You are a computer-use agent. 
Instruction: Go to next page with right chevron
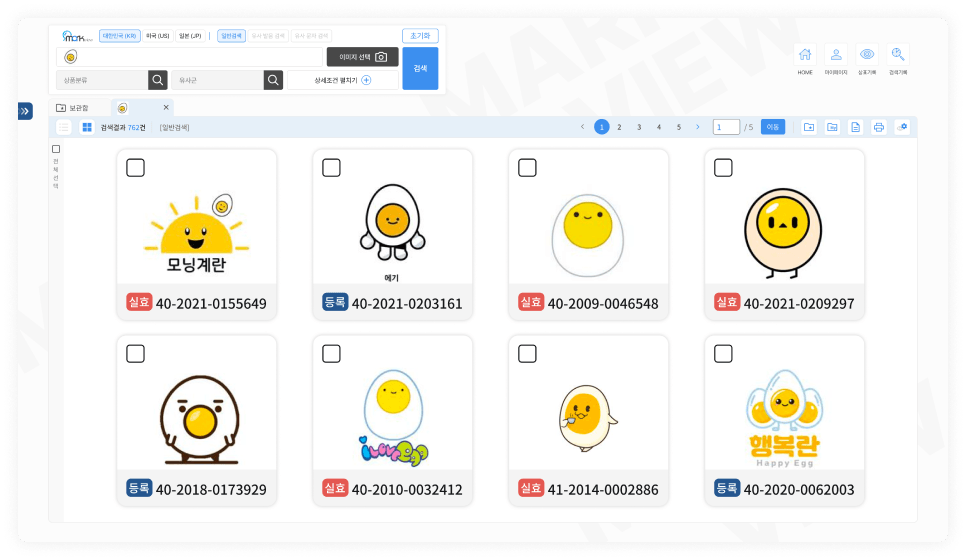(697, 127)
